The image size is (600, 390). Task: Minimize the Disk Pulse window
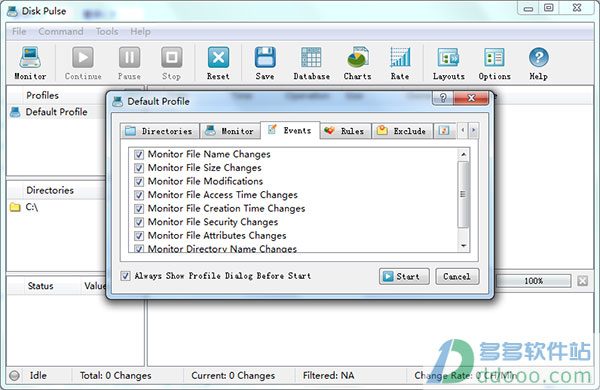pyautogui.click(x=528, y=8)
